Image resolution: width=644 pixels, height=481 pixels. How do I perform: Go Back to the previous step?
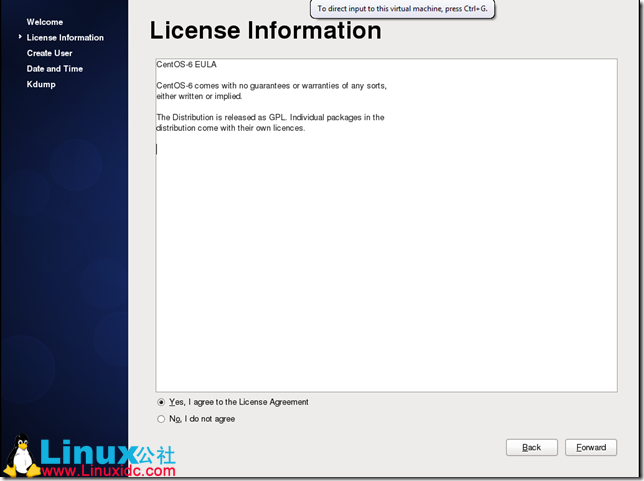(x=531, y=447)
